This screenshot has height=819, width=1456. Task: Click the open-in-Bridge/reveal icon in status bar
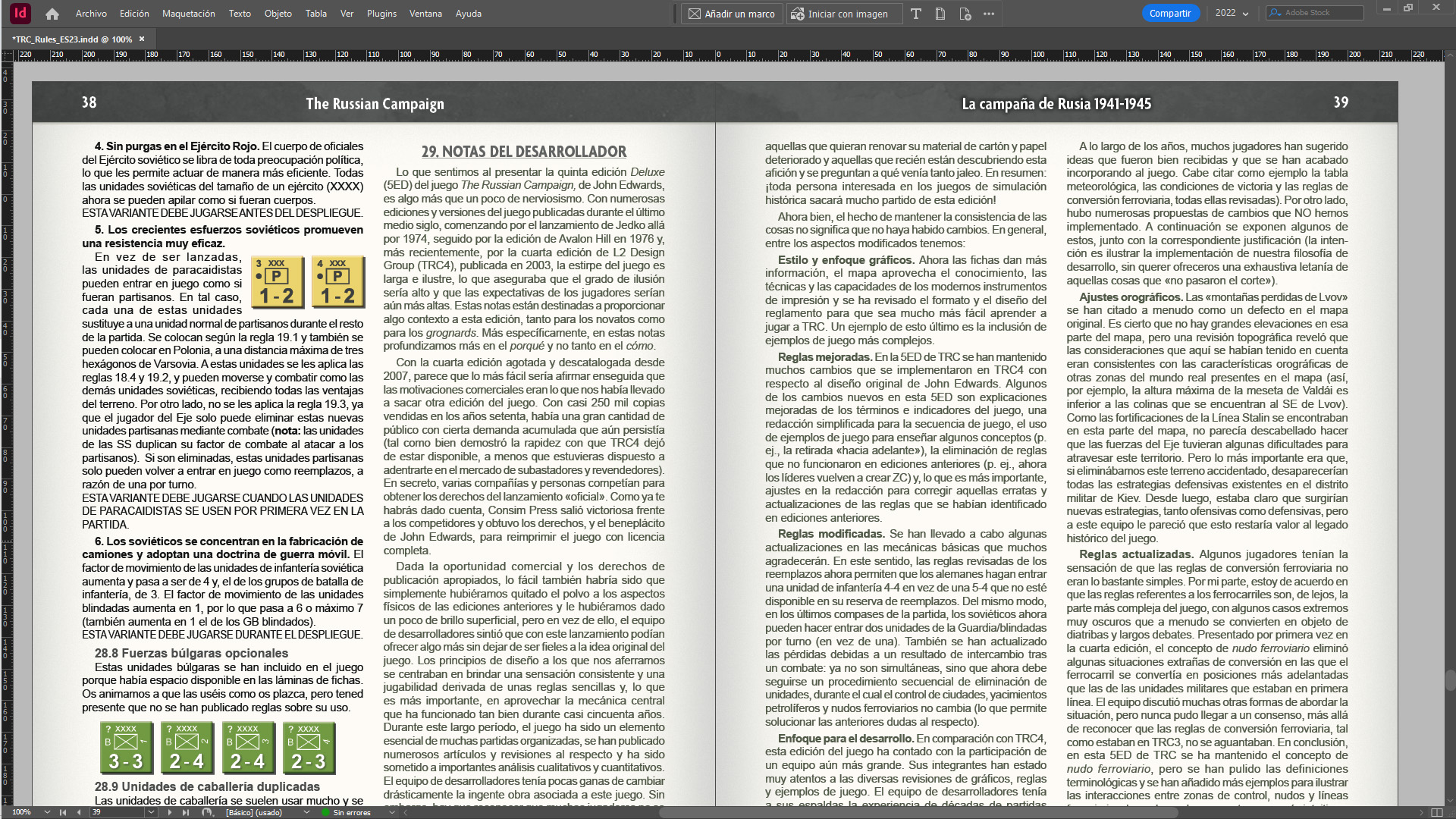click(x=207, y=812)
